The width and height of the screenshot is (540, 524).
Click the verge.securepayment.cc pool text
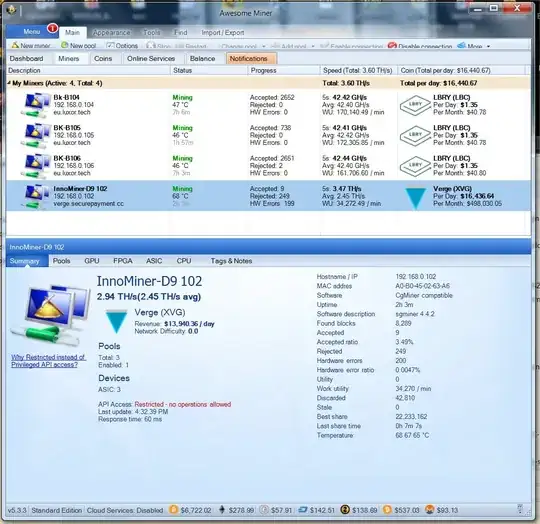(x=89, y=204)
